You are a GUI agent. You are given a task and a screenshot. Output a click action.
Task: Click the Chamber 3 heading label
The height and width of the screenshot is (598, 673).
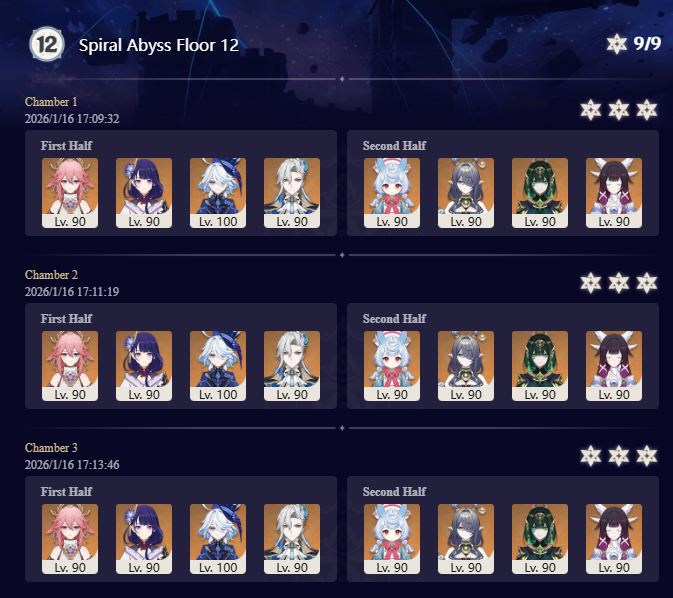click(51, 448)
